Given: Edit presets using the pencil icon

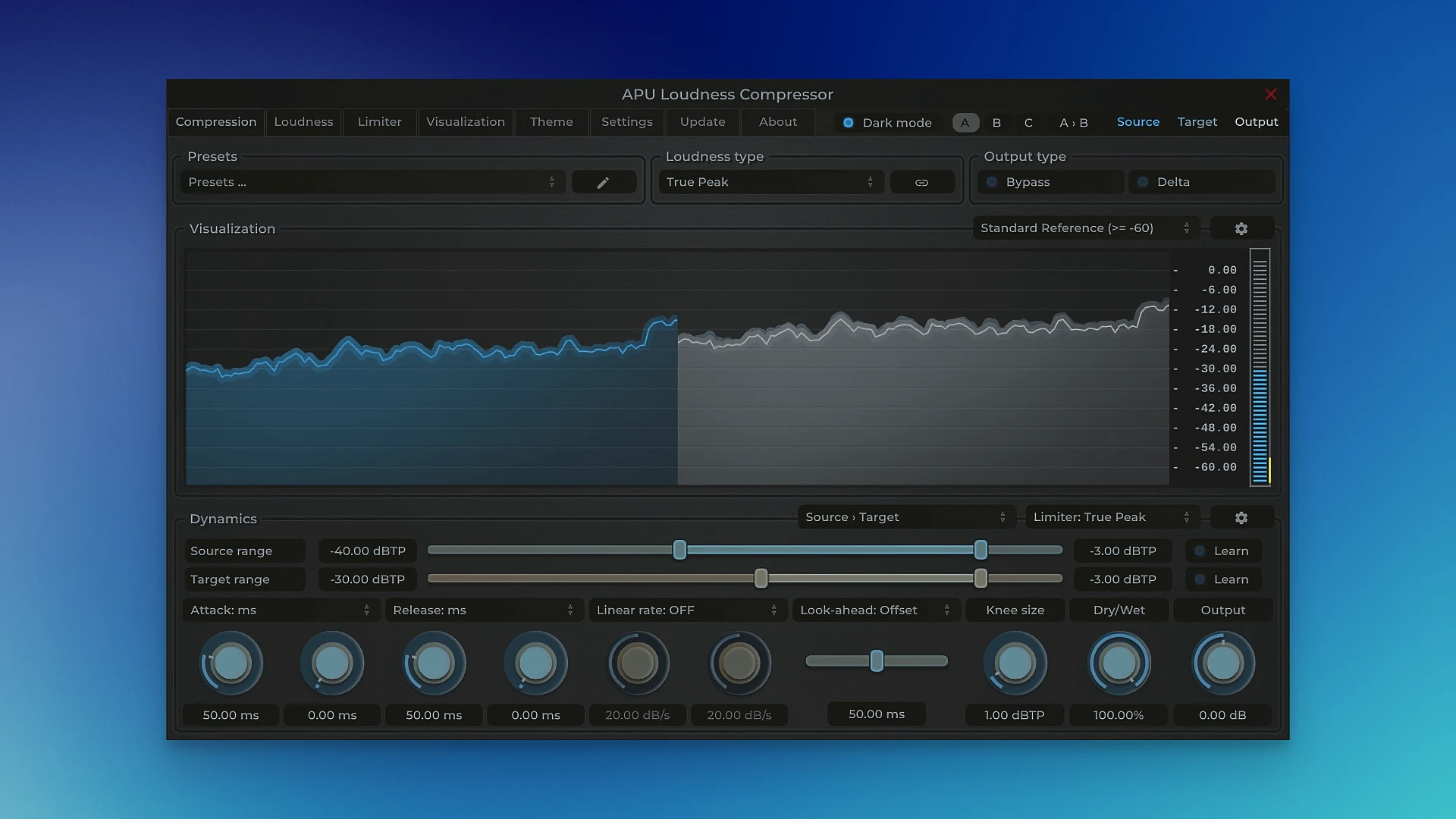Looking at the screenshot, I should coord(604,181).
